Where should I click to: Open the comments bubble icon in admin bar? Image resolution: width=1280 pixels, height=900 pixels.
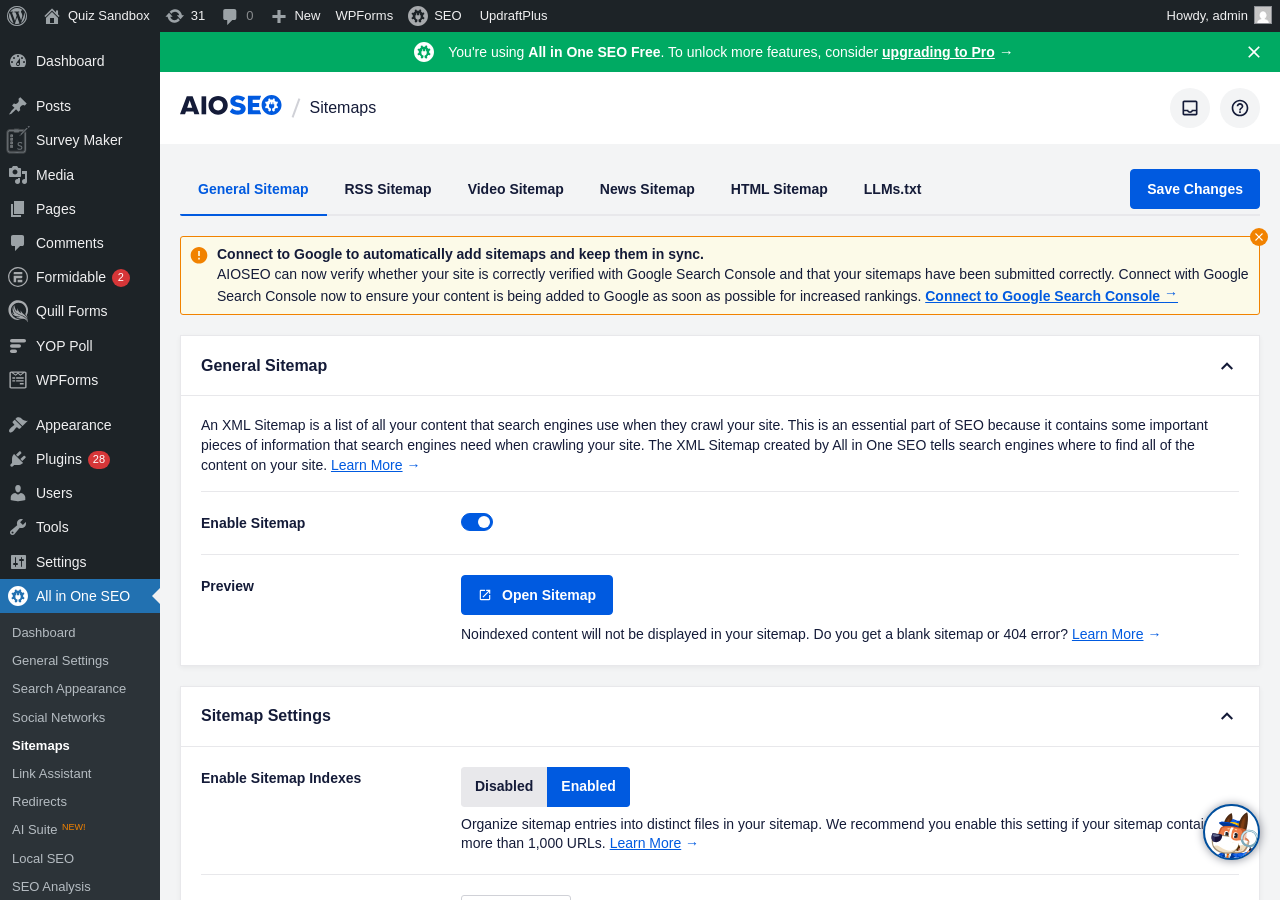(x=230, y=16)
